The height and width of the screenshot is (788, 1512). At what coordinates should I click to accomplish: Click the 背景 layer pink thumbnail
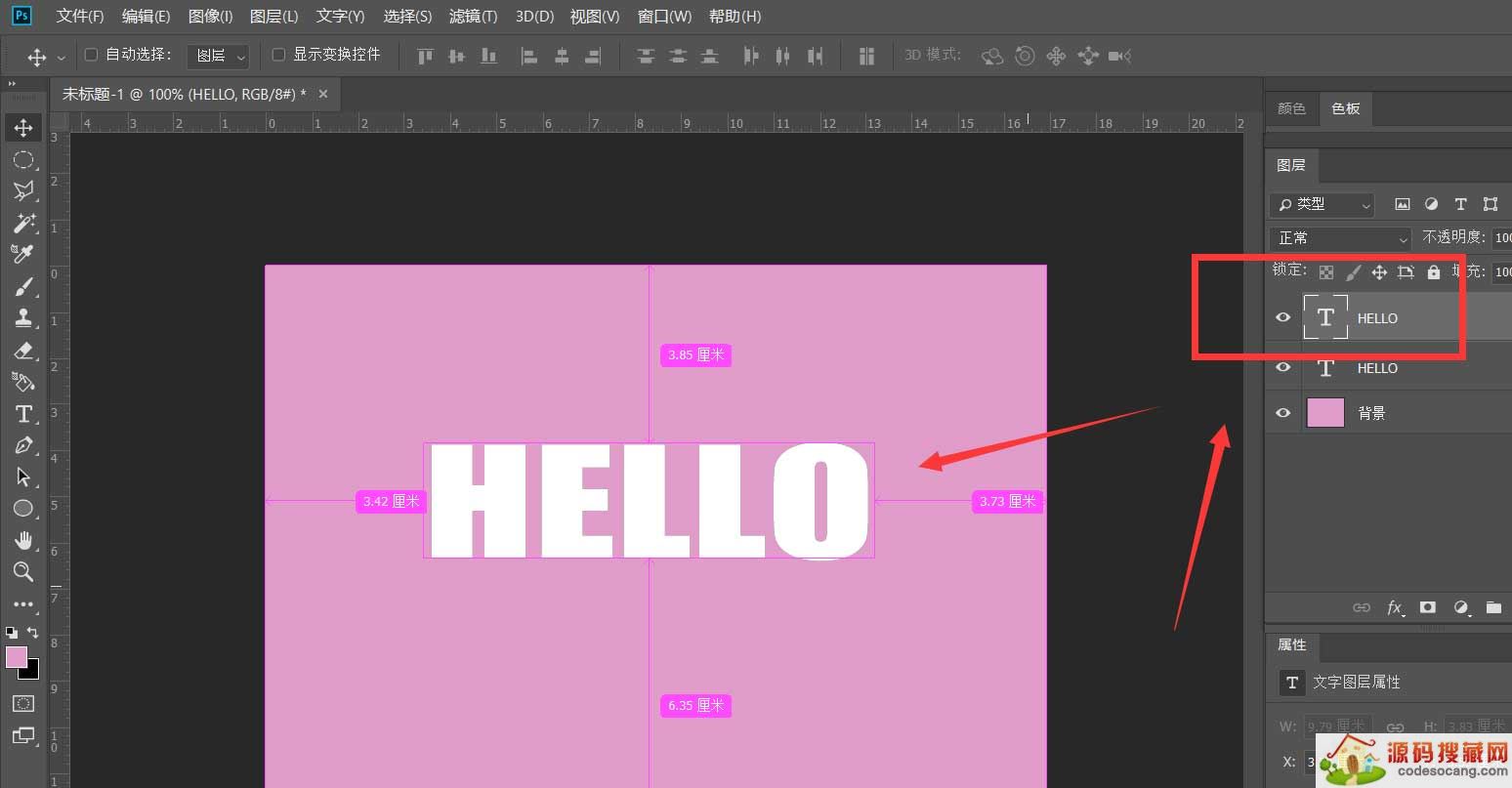click(1325, 413)
